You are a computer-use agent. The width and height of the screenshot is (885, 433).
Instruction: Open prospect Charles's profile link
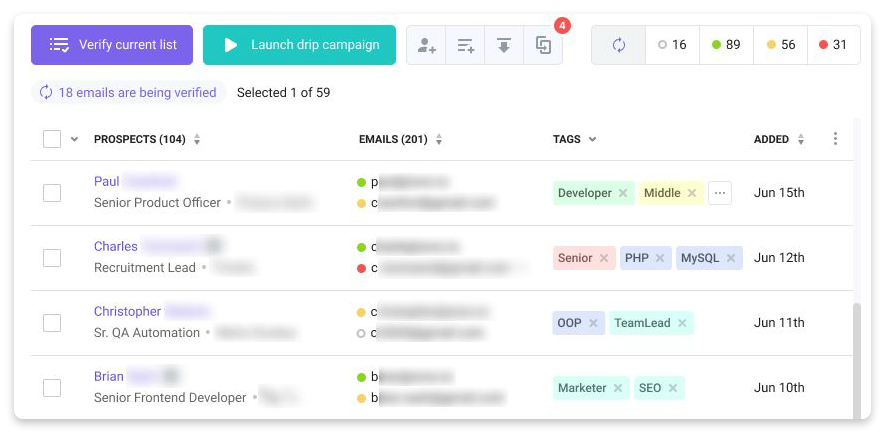pos(116,247)
